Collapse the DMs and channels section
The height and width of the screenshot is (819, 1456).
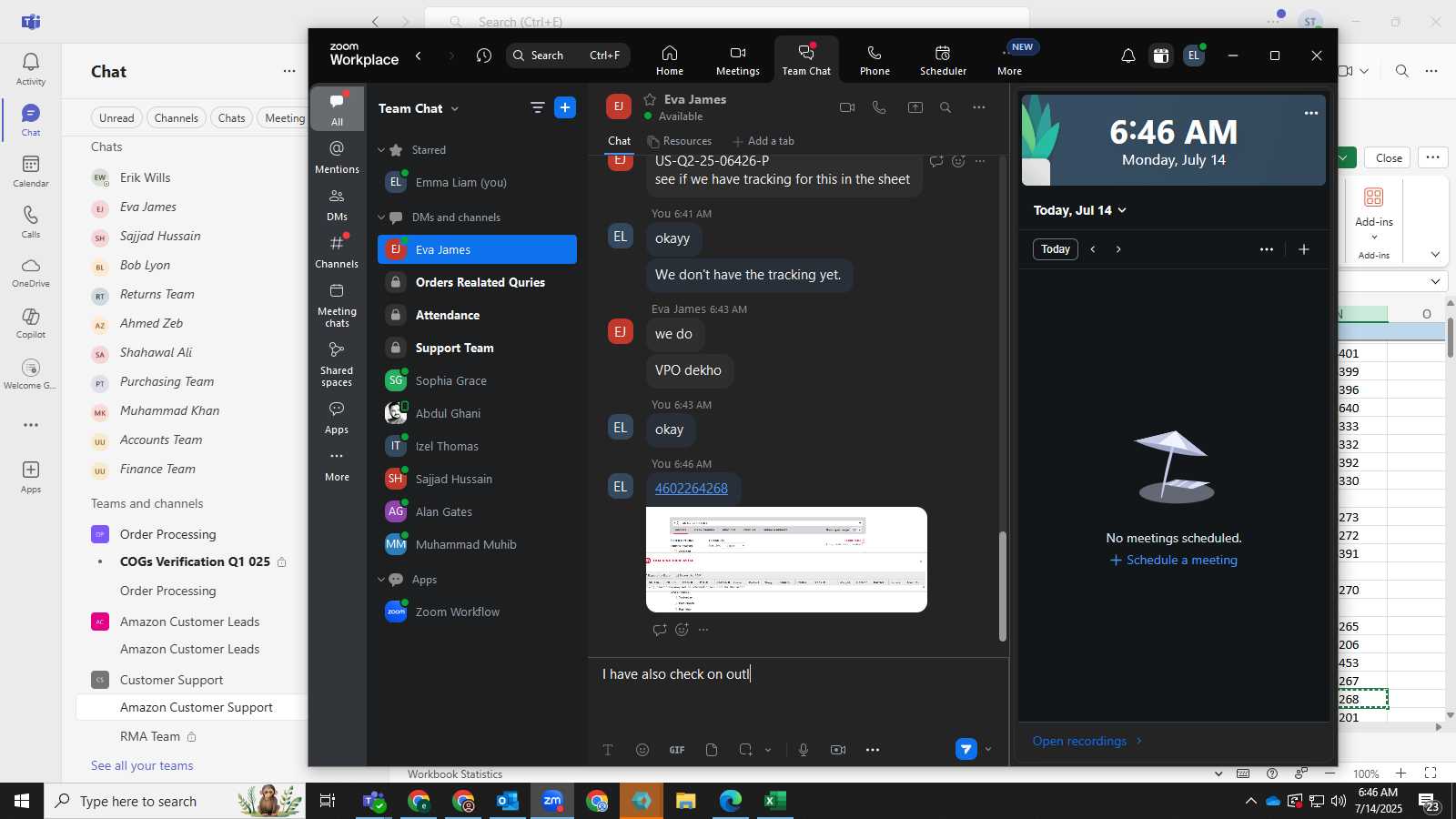(x=381, y=217)
